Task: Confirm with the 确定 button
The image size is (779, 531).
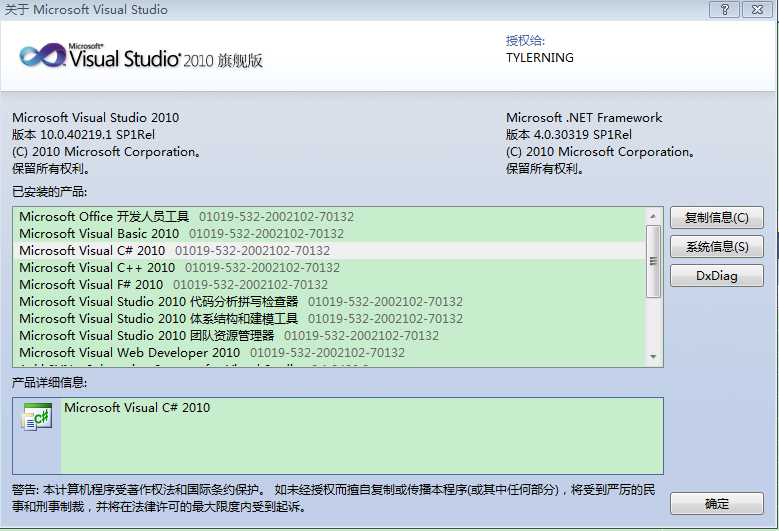Action: tap(716, 504)
